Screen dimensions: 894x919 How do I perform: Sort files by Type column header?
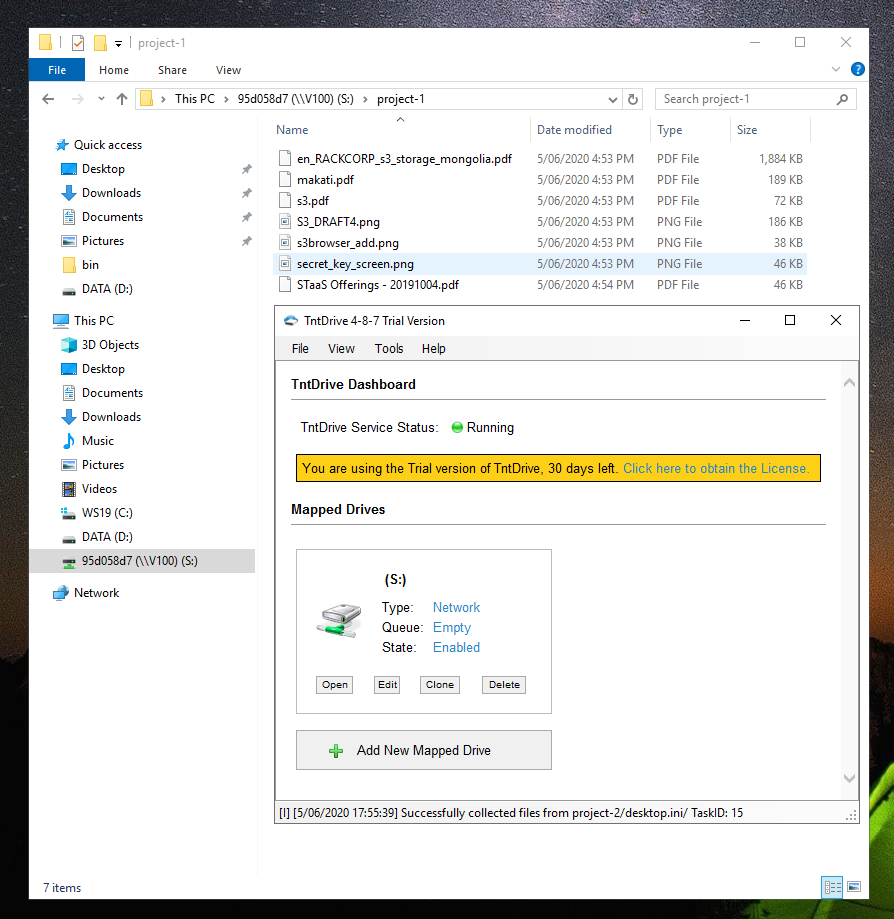[x=690, y=130]
